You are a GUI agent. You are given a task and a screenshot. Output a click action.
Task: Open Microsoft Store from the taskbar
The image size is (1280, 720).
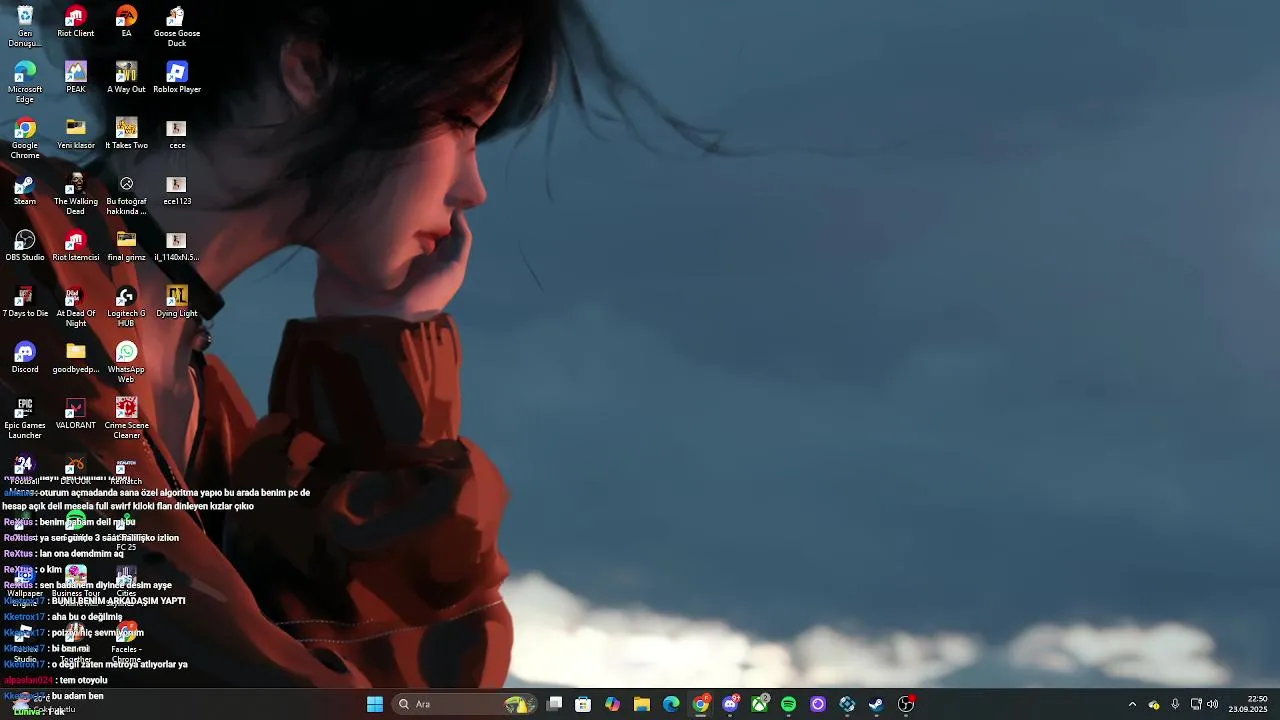[584, 704]
